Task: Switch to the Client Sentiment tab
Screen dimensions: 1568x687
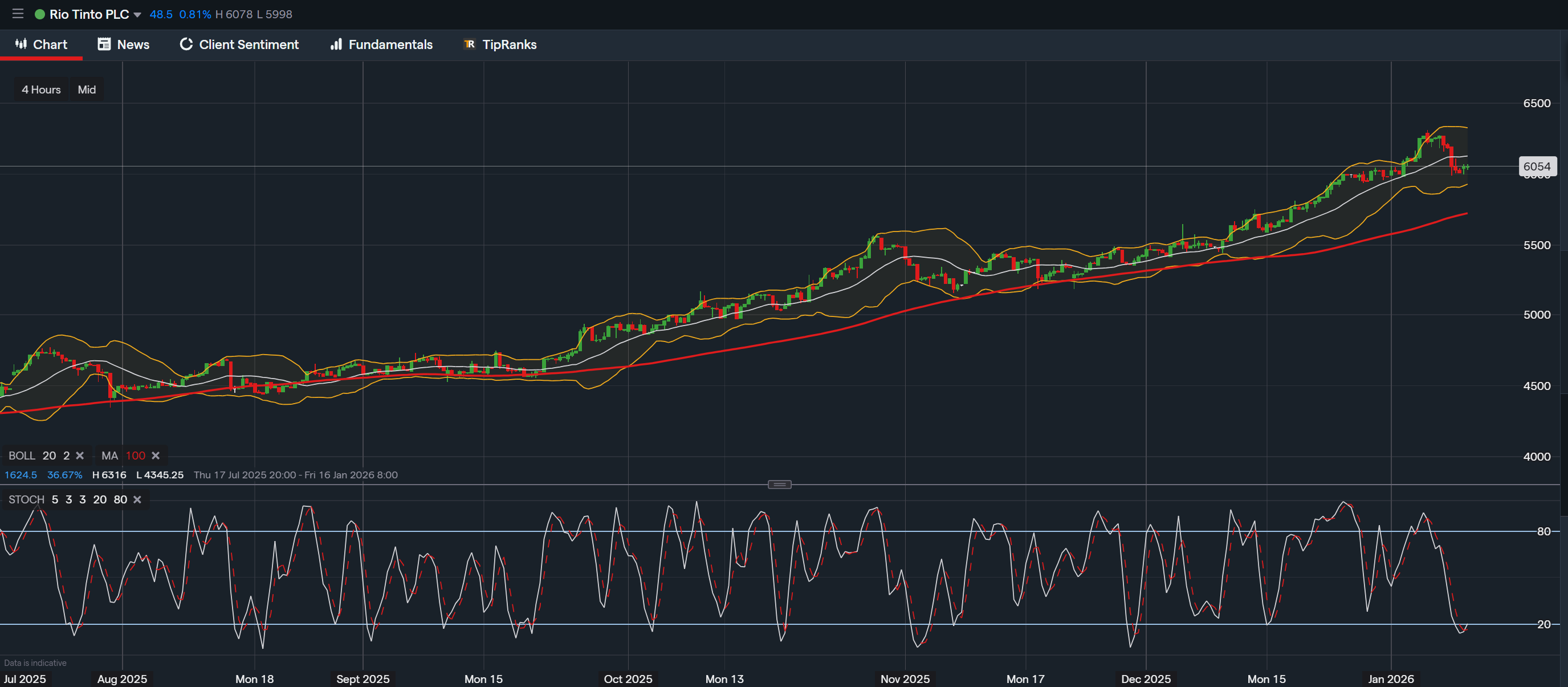Action: 249,44
